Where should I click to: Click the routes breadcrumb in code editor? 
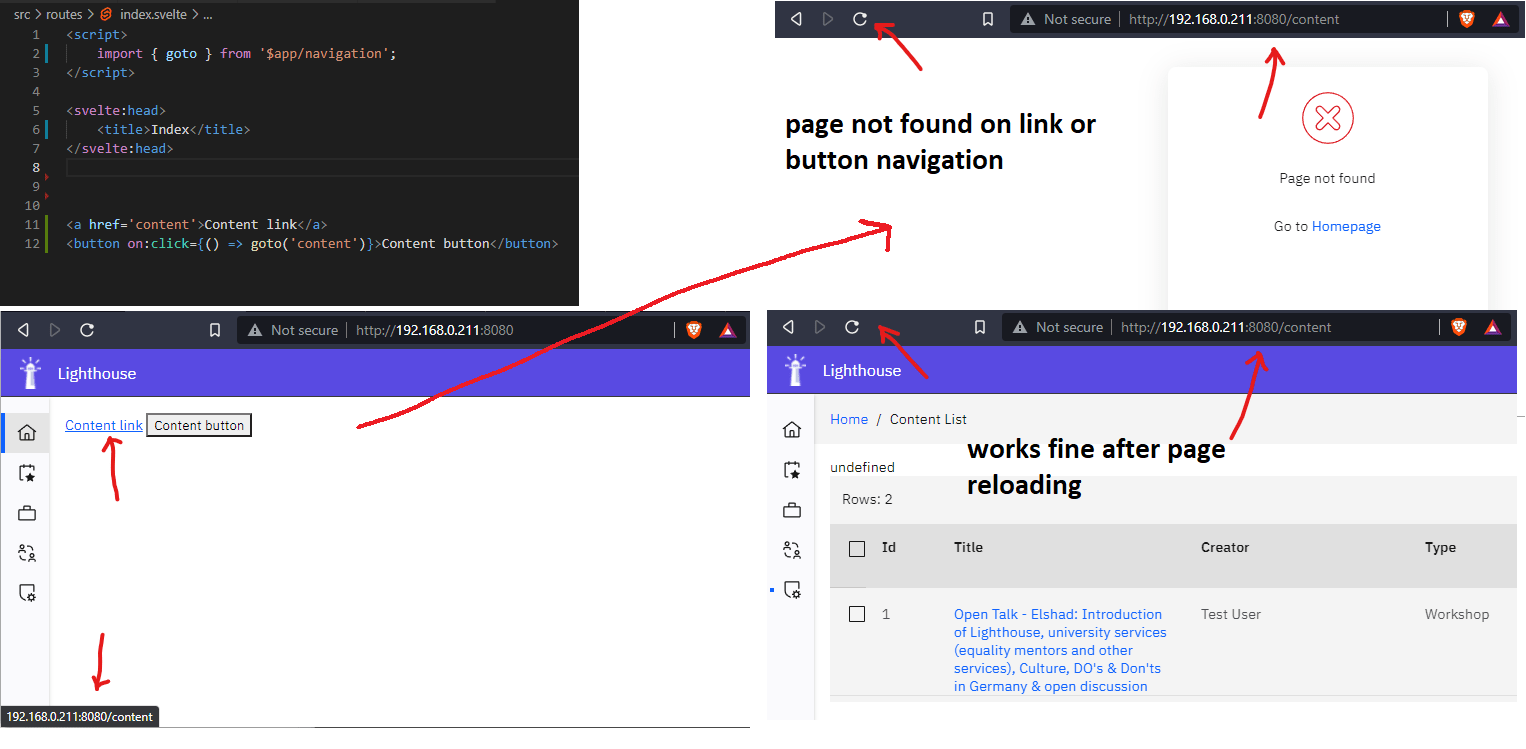coord(64,15)
